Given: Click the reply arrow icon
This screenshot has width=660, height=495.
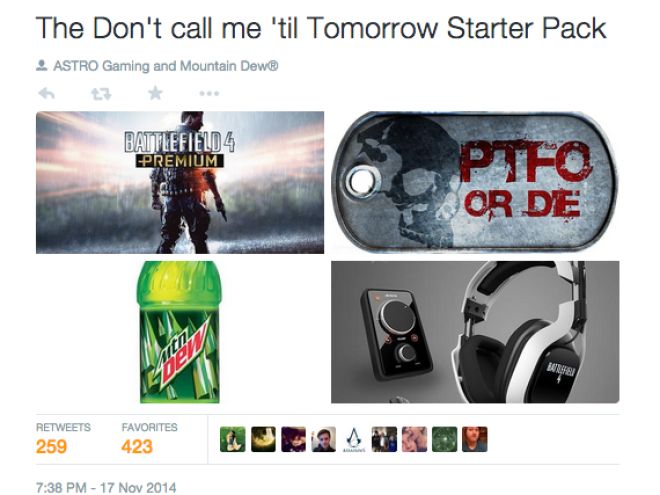Looking at the screenshot, I should [x=47, y=93].
